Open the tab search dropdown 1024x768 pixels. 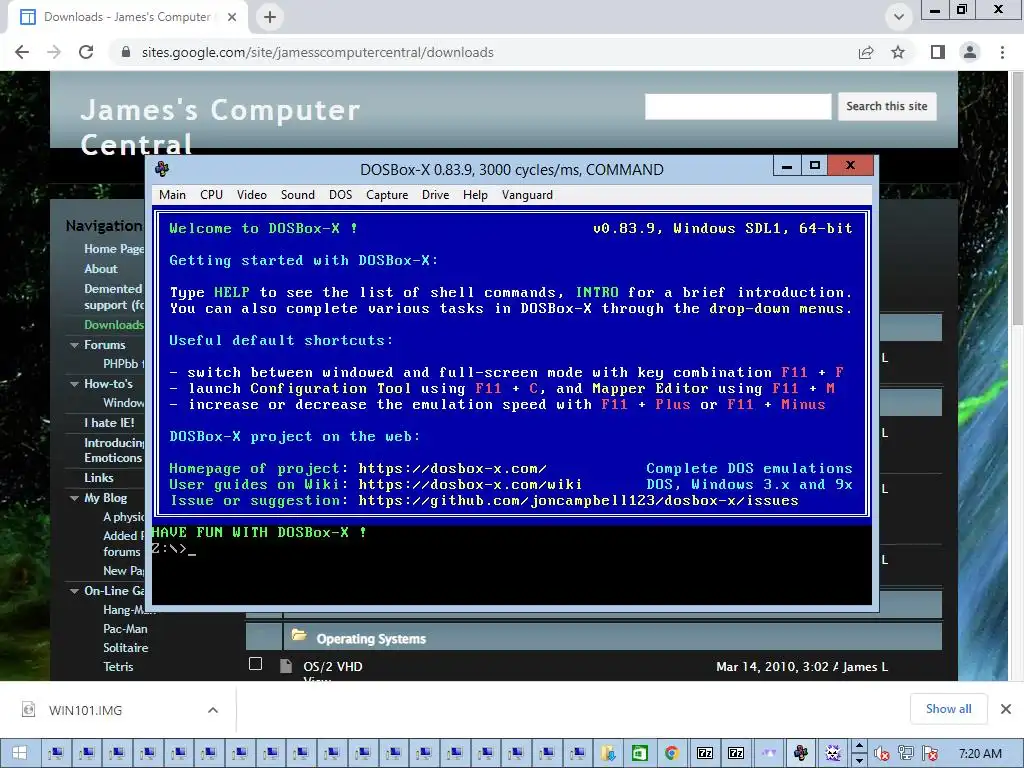(x=899, y=17)
